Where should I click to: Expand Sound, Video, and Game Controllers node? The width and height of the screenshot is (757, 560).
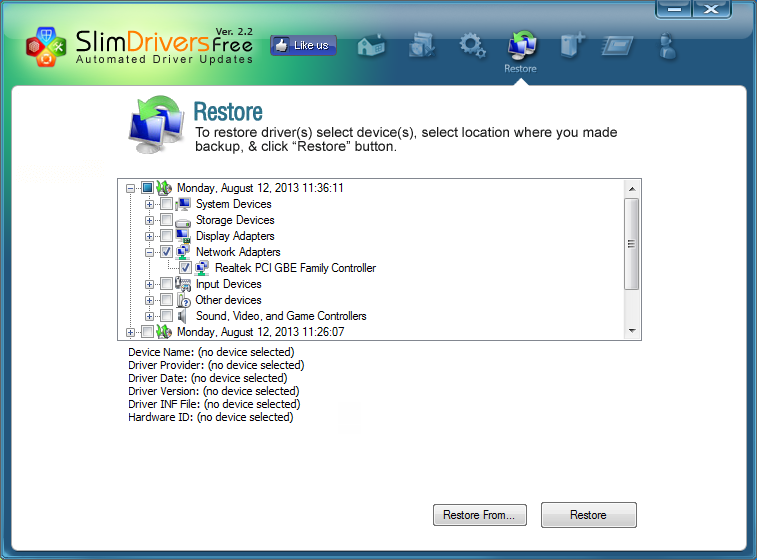[x=149, y=316]
